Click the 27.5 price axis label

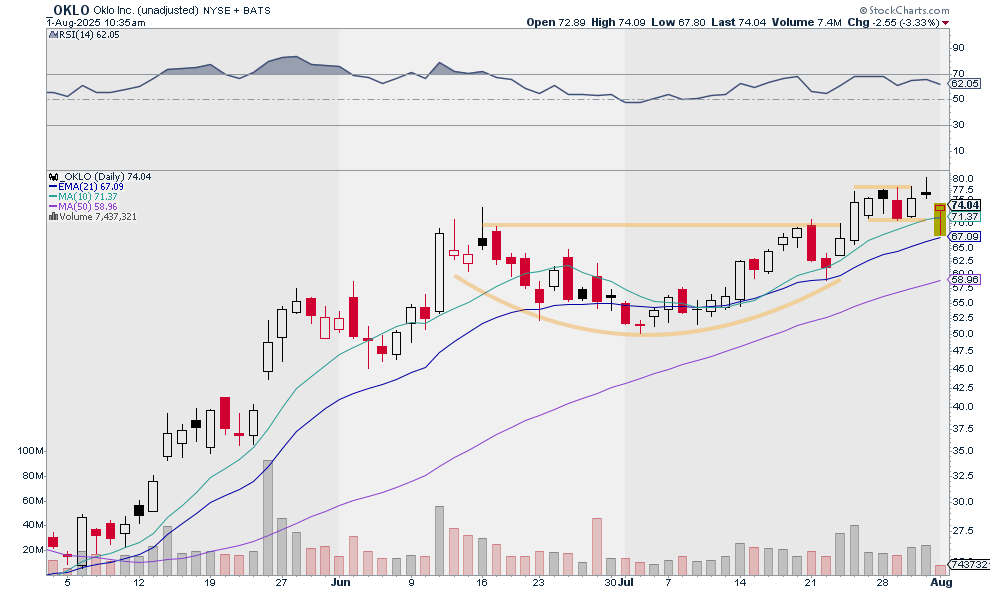pyautogui.click(x=963, y=531)
